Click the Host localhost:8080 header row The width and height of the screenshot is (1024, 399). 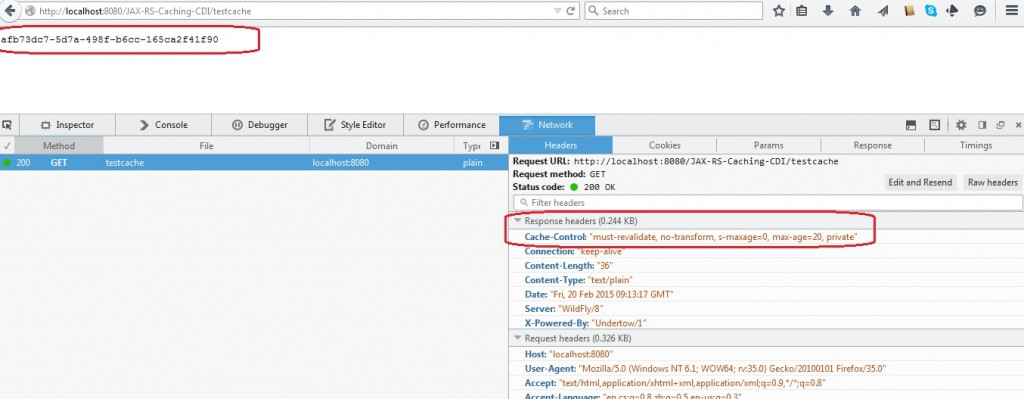pyautogui.click(x=766, y=354)
